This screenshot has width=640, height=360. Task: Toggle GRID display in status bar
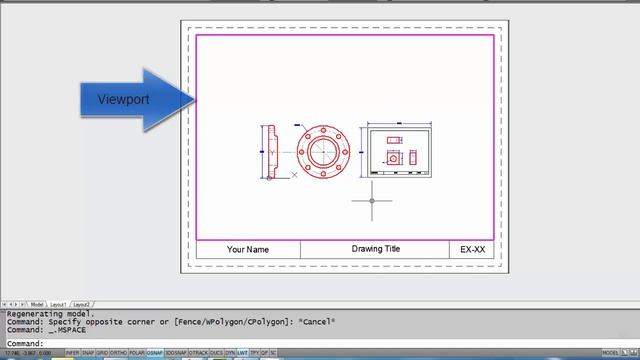(102, 353)
